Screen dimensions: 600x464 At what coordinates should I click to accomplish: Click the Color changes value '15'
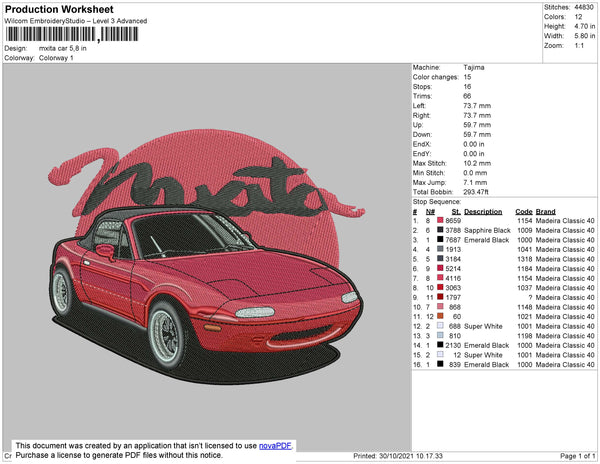point(467,77)
